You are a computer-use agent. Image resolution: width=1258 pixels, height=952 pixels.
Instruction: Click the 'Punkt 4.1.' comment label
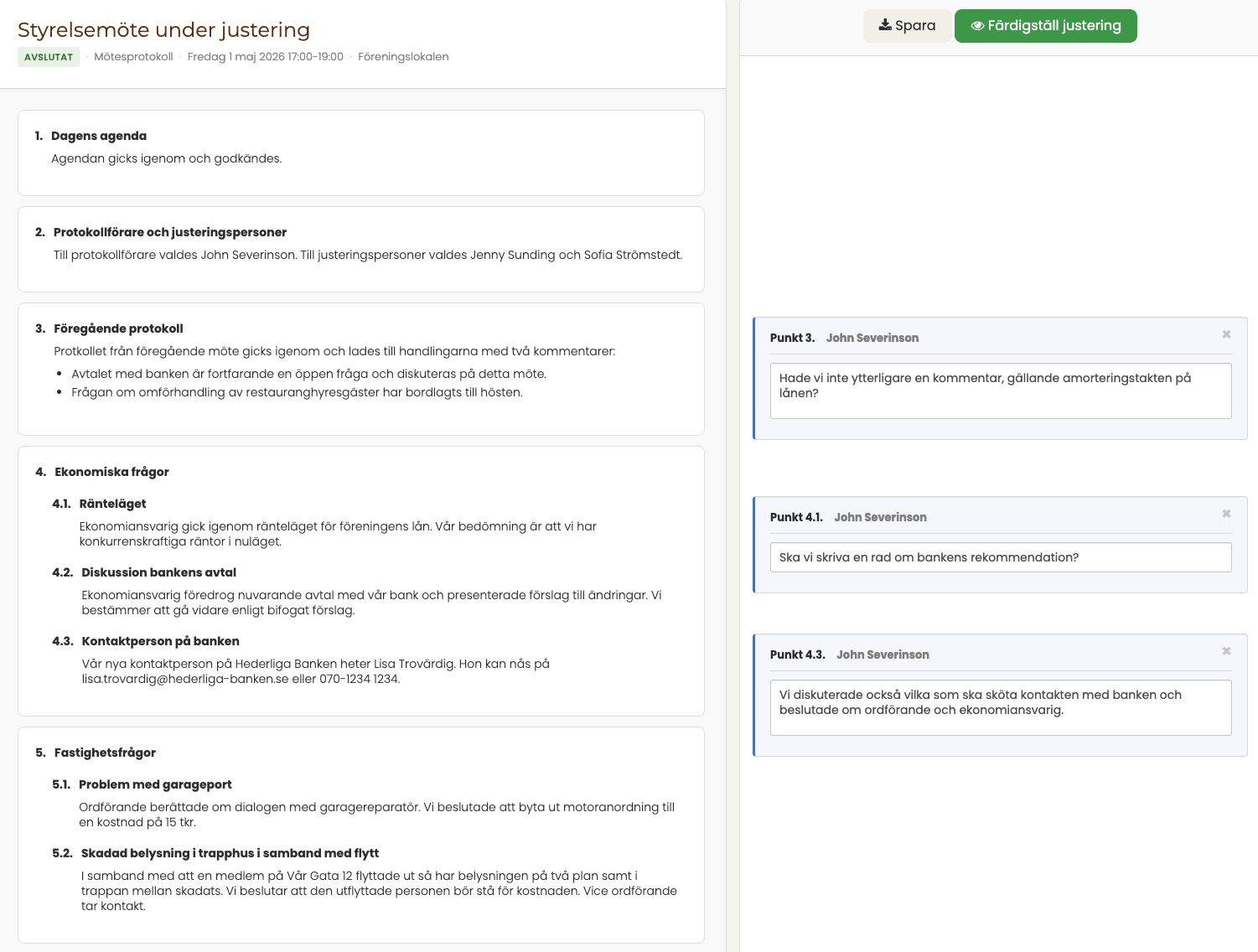click(796, 517)
